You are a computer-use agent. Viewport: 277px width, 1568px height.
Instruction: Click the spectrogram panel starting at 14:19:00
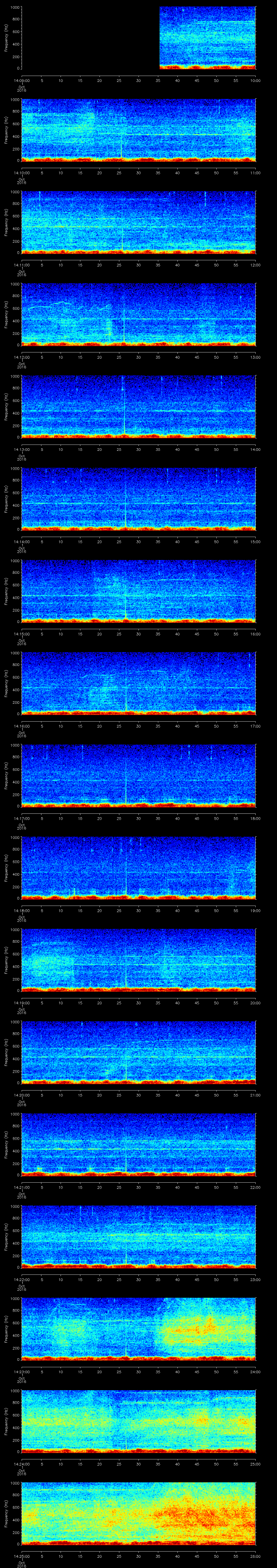click(138, 960)
